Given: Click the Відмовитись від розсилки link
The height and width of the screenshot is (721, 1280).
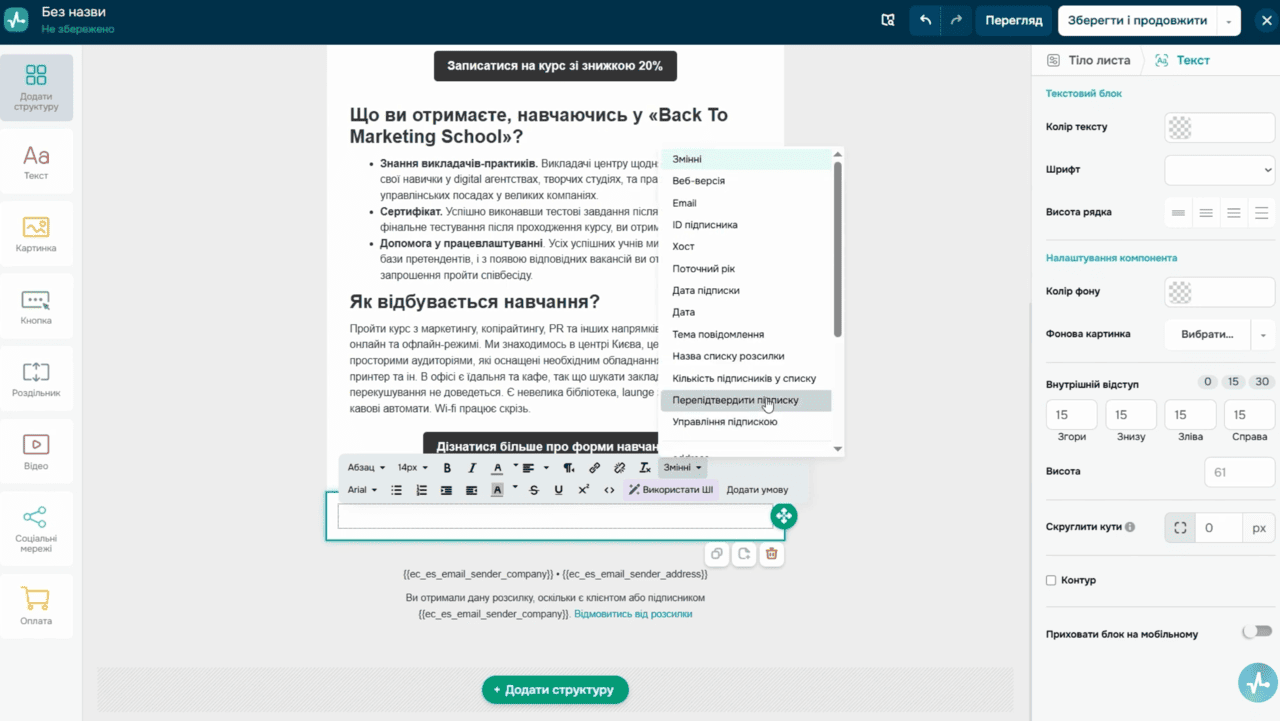Looking at the screenshot, I should [633, 614].
